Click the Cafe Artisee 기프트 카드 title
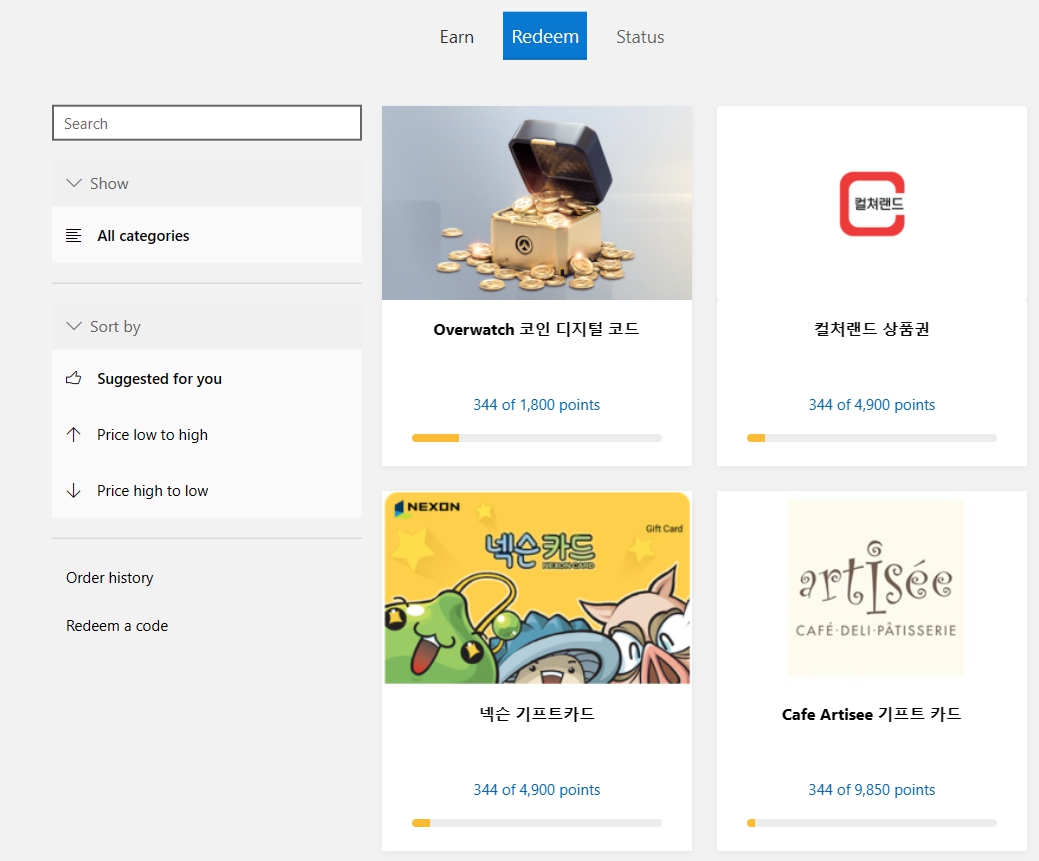1039x861 pixels. coord(872,715)
